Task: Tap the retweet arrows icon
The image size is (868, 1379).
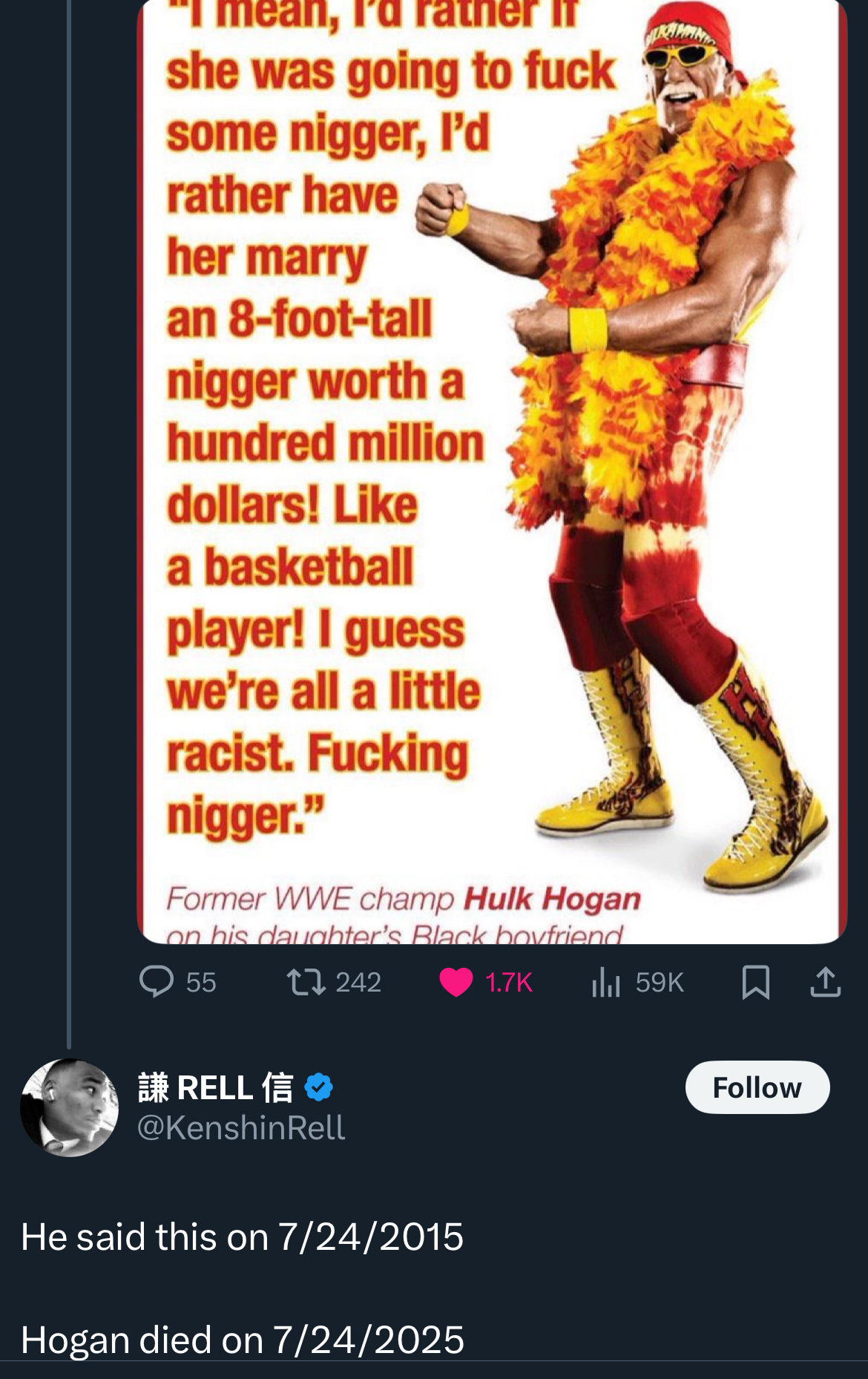Action: (x=306, y=981)
